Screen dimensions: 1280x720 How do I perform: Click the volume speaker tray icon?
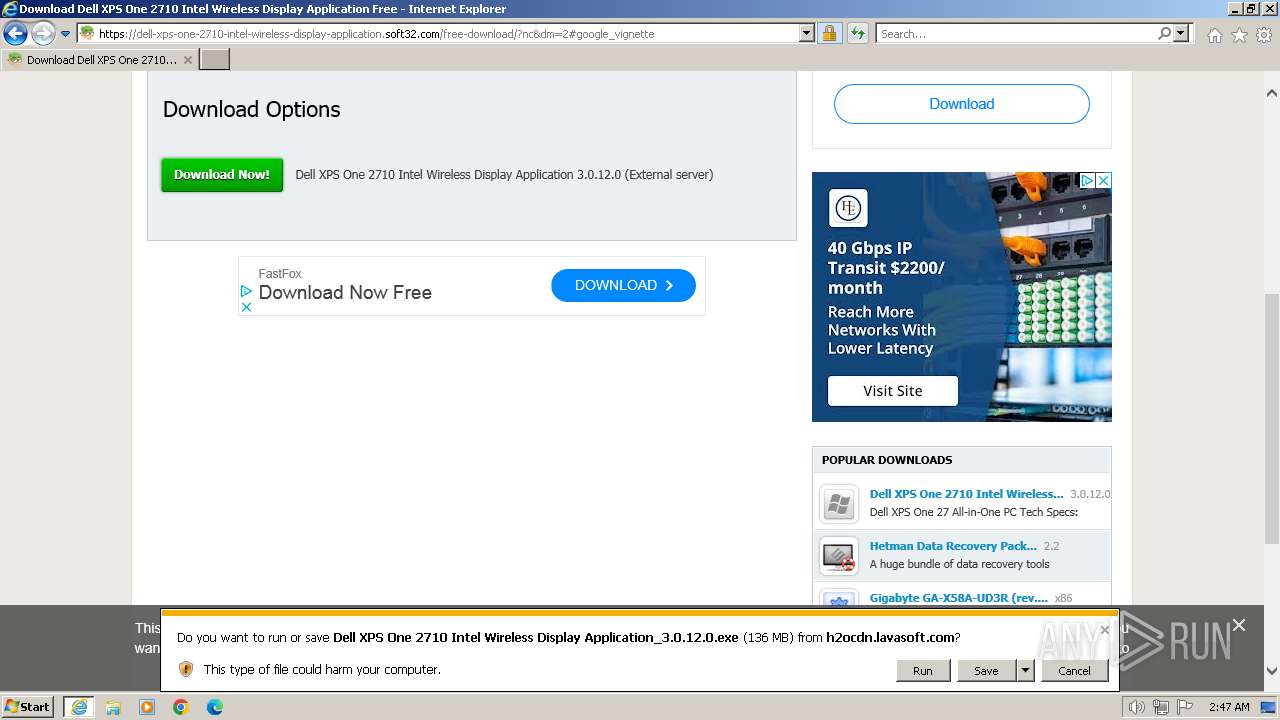pos(1136,707)
